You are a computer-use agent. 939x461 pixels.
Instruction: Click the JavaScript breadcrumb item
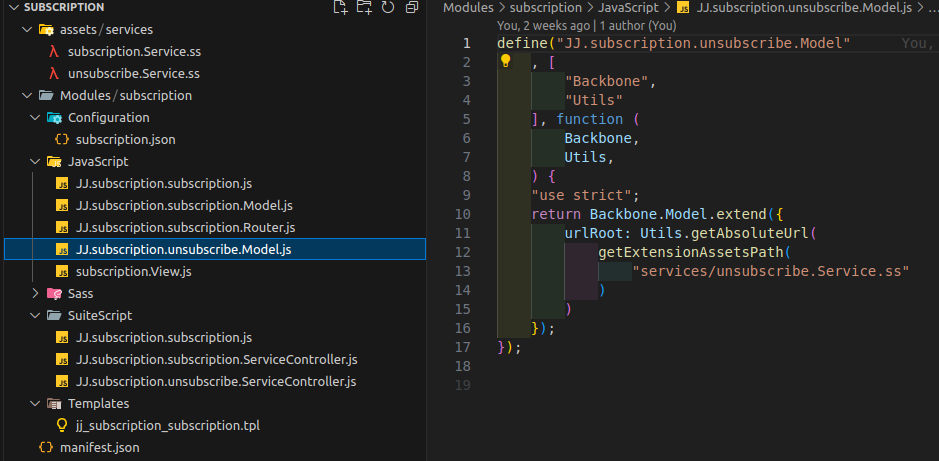click(x=628, y=8)
